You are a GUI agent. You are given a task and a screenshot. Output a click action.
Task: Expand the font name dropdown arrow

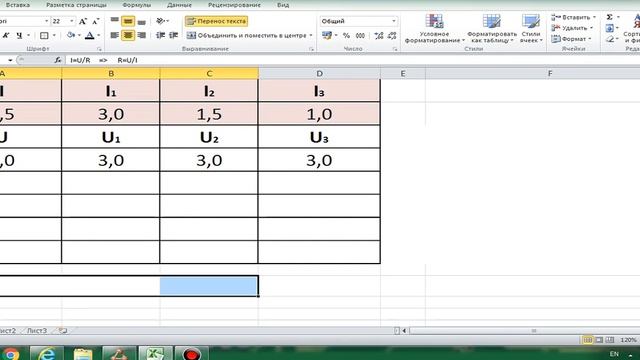[47, 21]
